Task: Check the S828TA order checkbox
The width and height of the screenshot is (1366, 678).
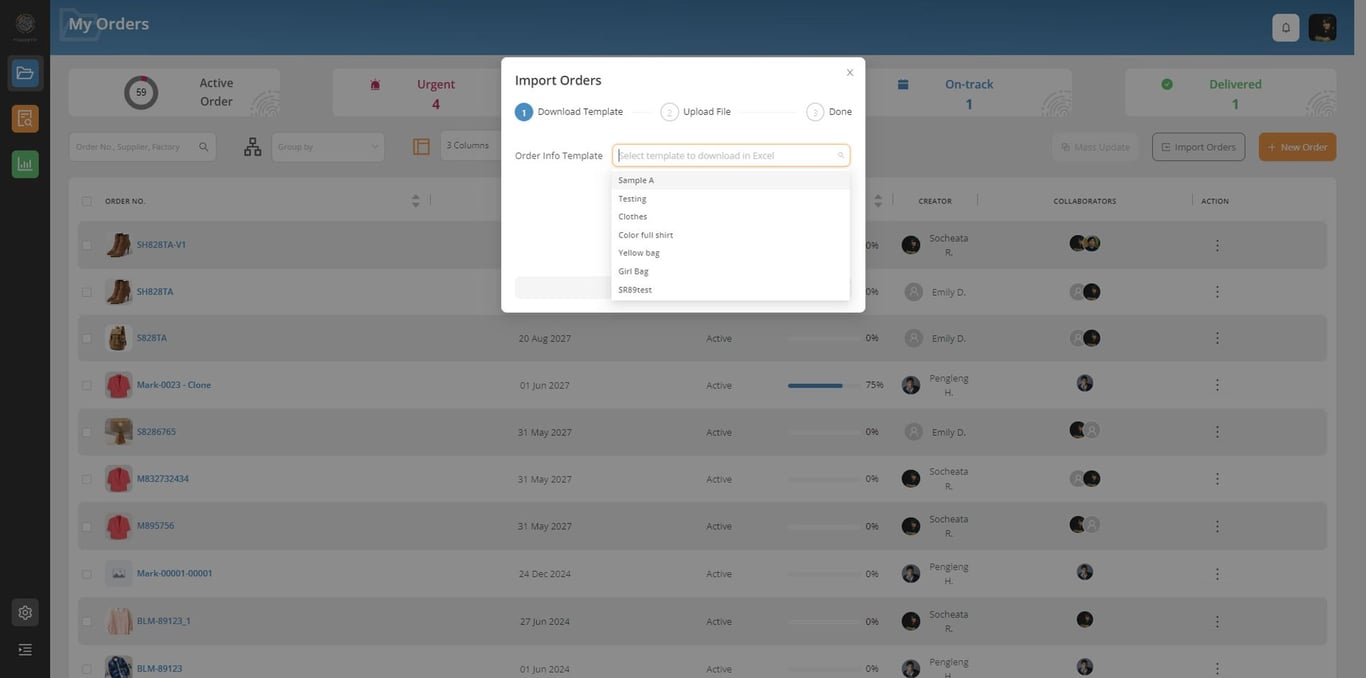Action: pyautogui.click(x=87, y=338)
